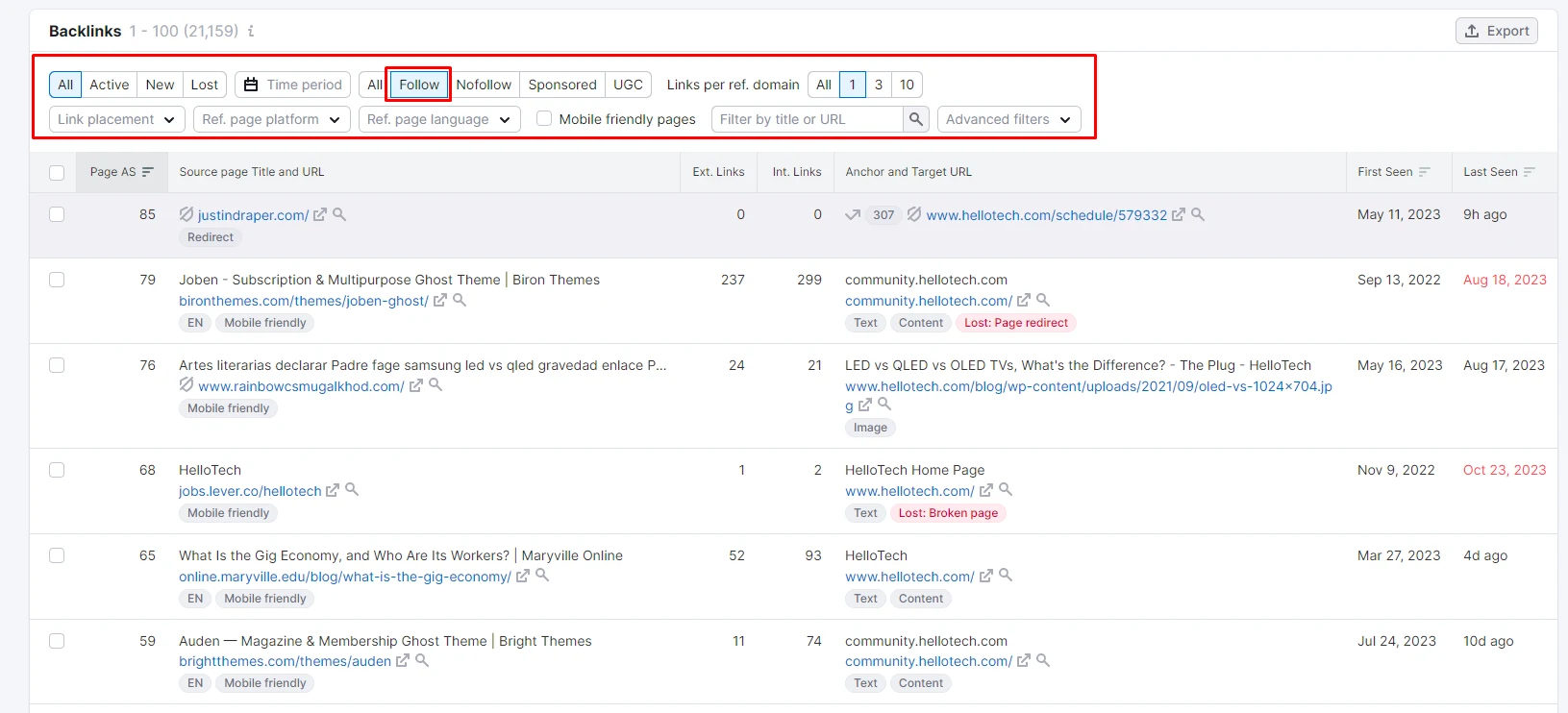Click redirect arrow icon in justindraper row
The height and width of the screenshot is (713, 1568).
[853, 215]
